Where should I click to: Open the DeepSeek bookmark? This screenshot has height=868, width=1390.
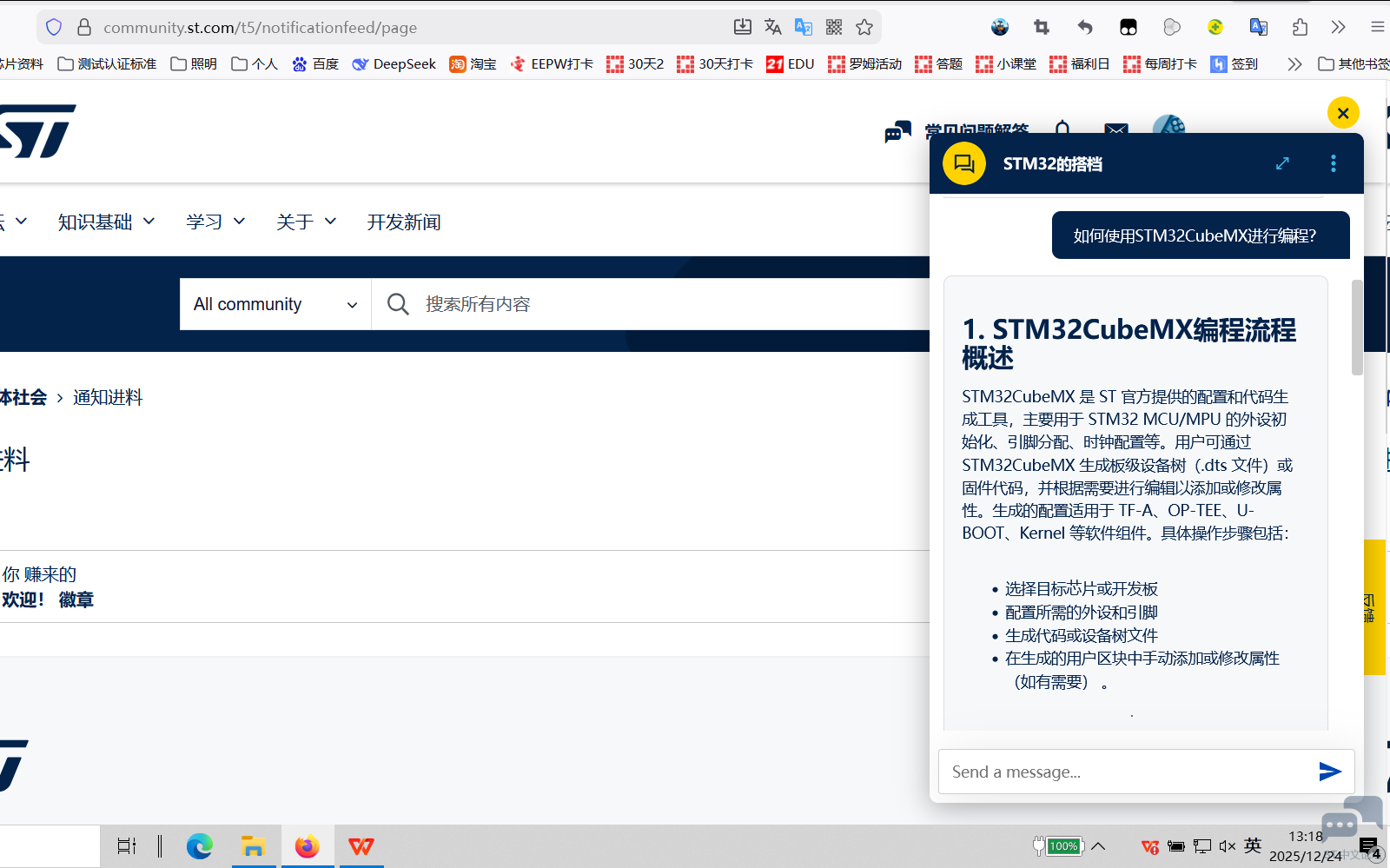[394, 63]
